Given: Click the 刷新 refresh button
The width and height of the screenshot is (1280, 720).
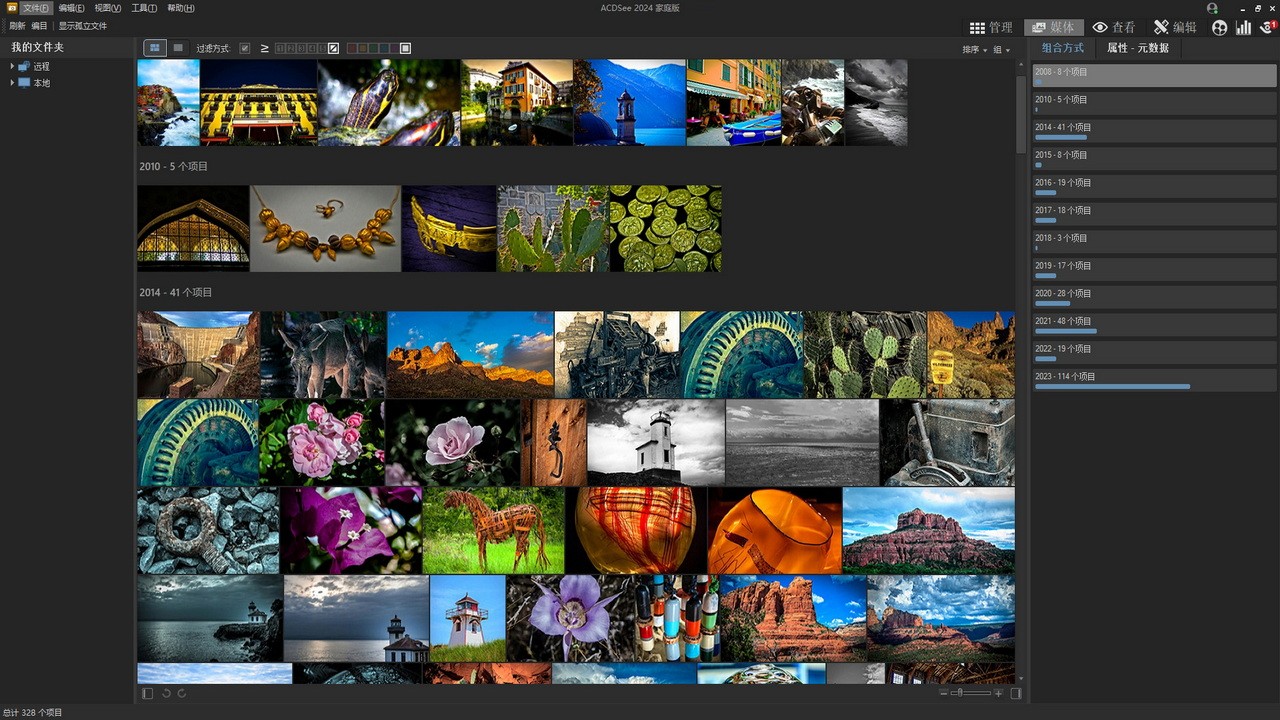Looking at the screenshot, I should tap(17, 26).
